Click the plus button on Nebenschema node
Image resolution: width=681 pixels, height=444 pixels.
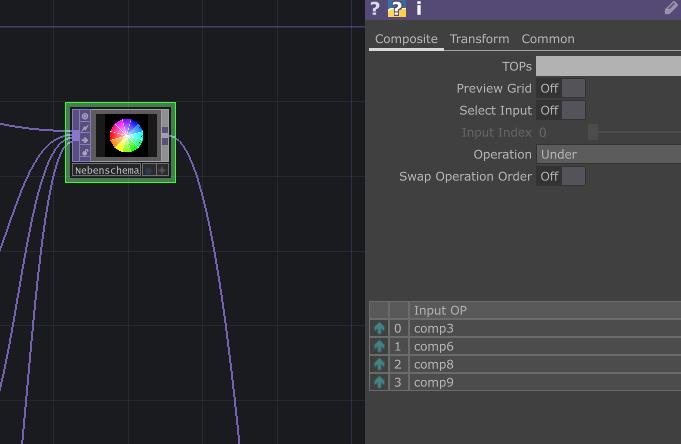(162, 170)
